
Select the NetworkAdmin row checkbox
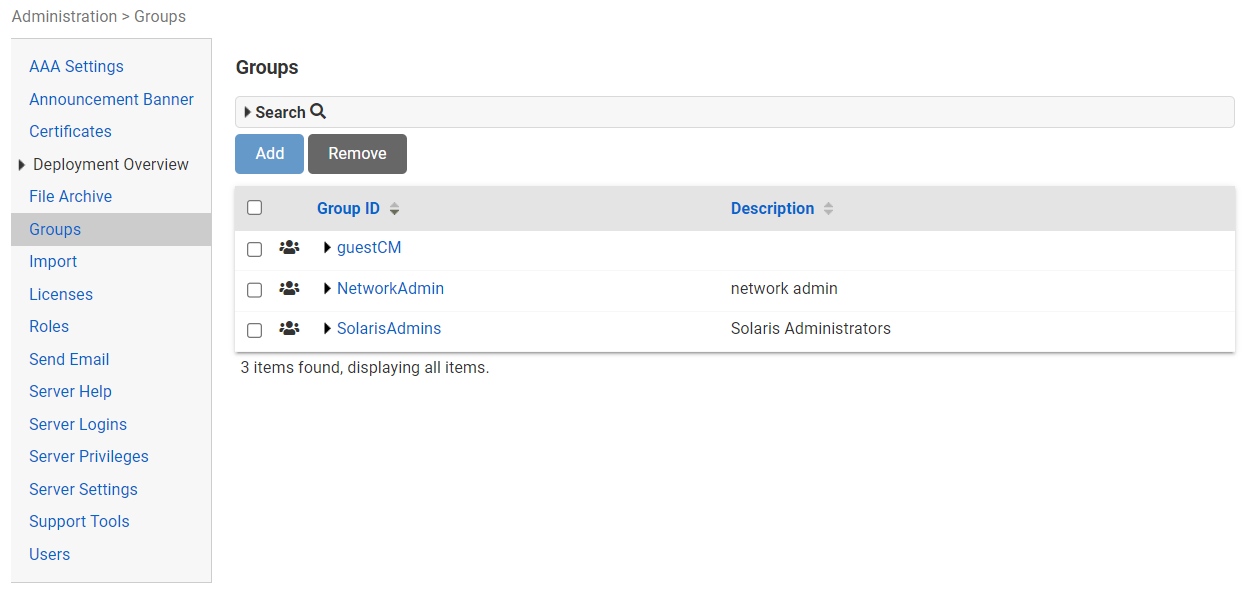(254, 290)
